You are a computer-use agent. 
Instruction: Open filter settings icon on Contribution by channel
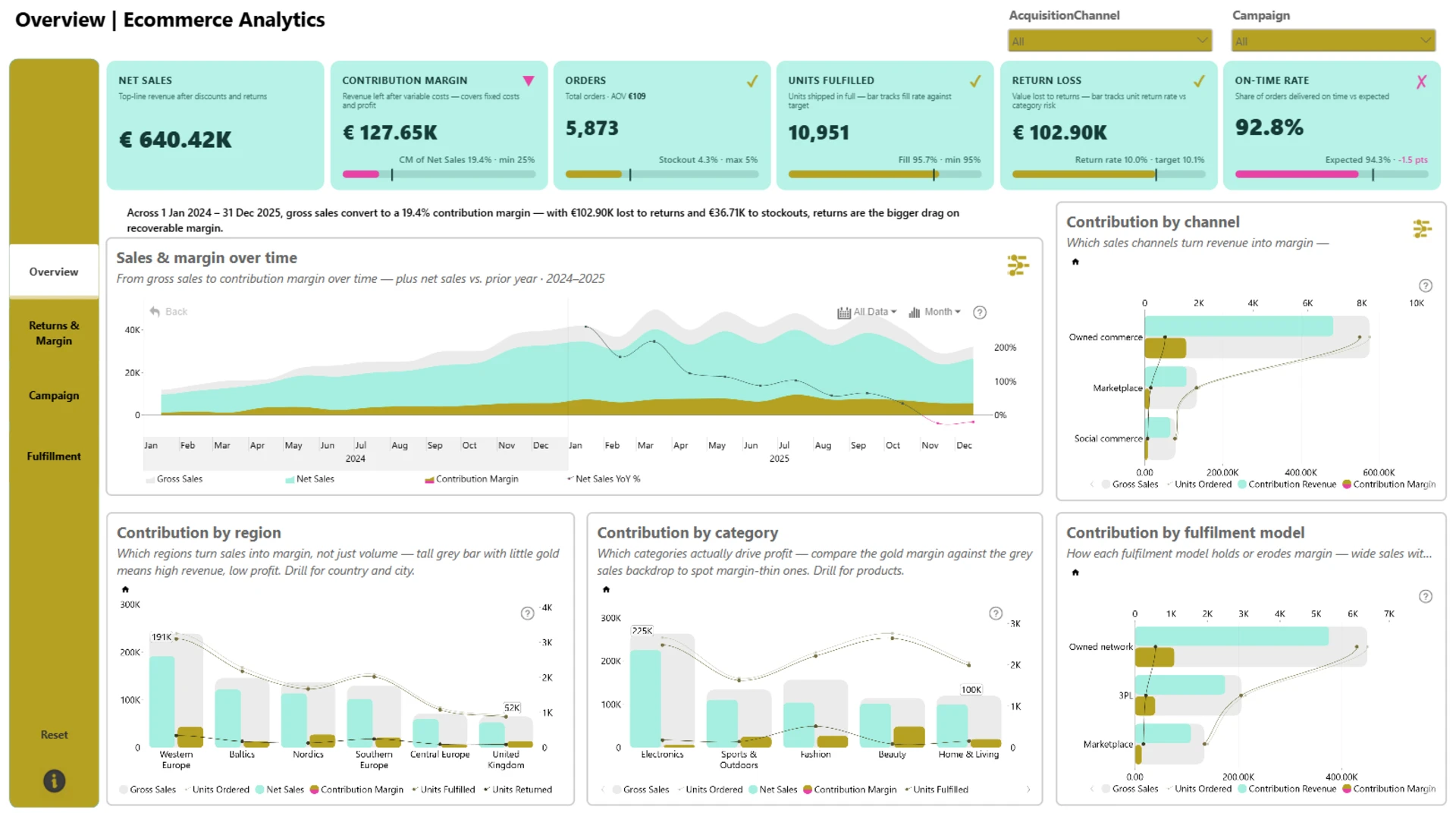coord(1422,228)
